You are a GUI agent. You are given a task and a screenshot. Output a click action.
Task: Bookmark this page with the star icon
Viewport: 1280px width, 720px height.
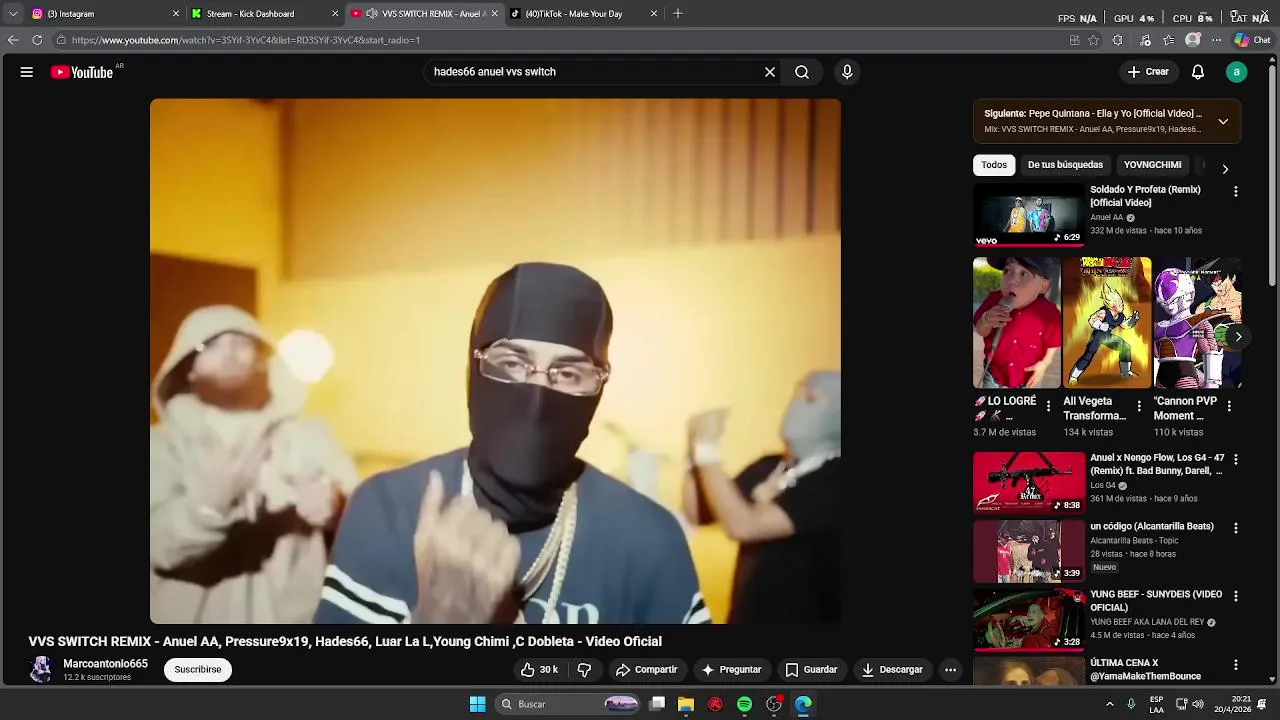pos(1093,40)
